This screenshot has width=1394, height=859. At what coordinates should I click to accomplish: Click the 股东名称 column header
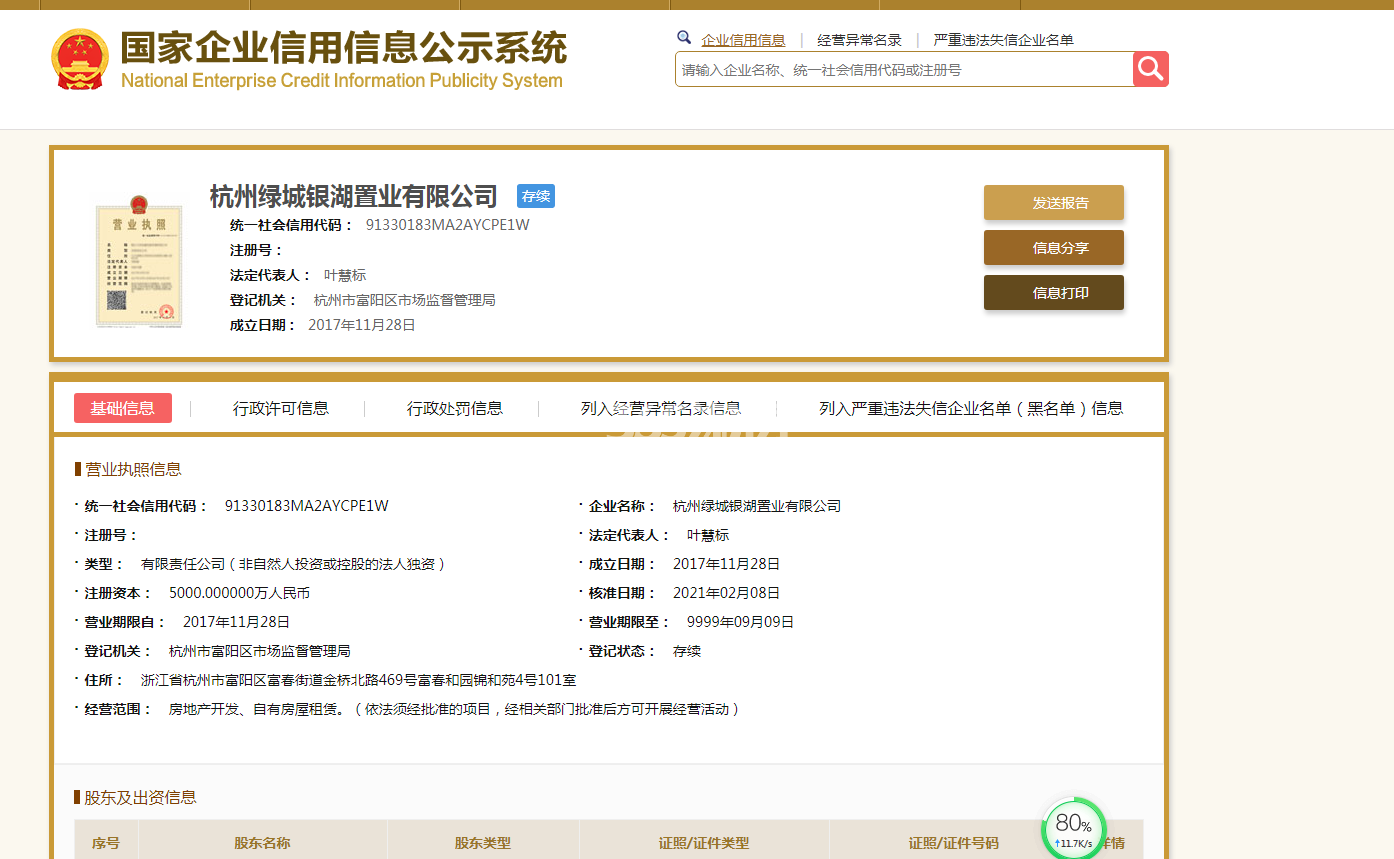[x=263, y=843]
